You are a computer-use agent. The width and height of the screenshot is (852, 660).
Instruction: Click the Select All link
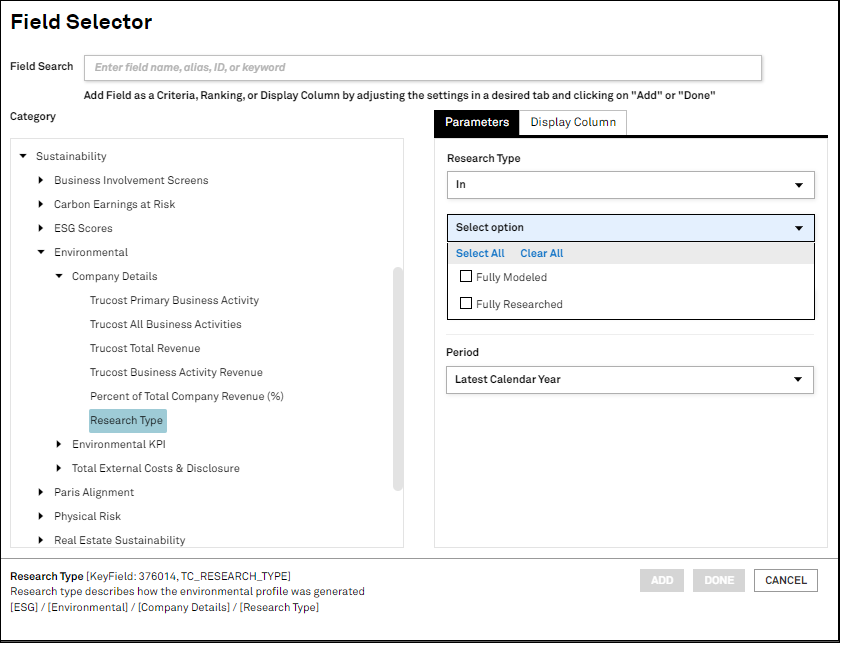click(x=480, y=253)
